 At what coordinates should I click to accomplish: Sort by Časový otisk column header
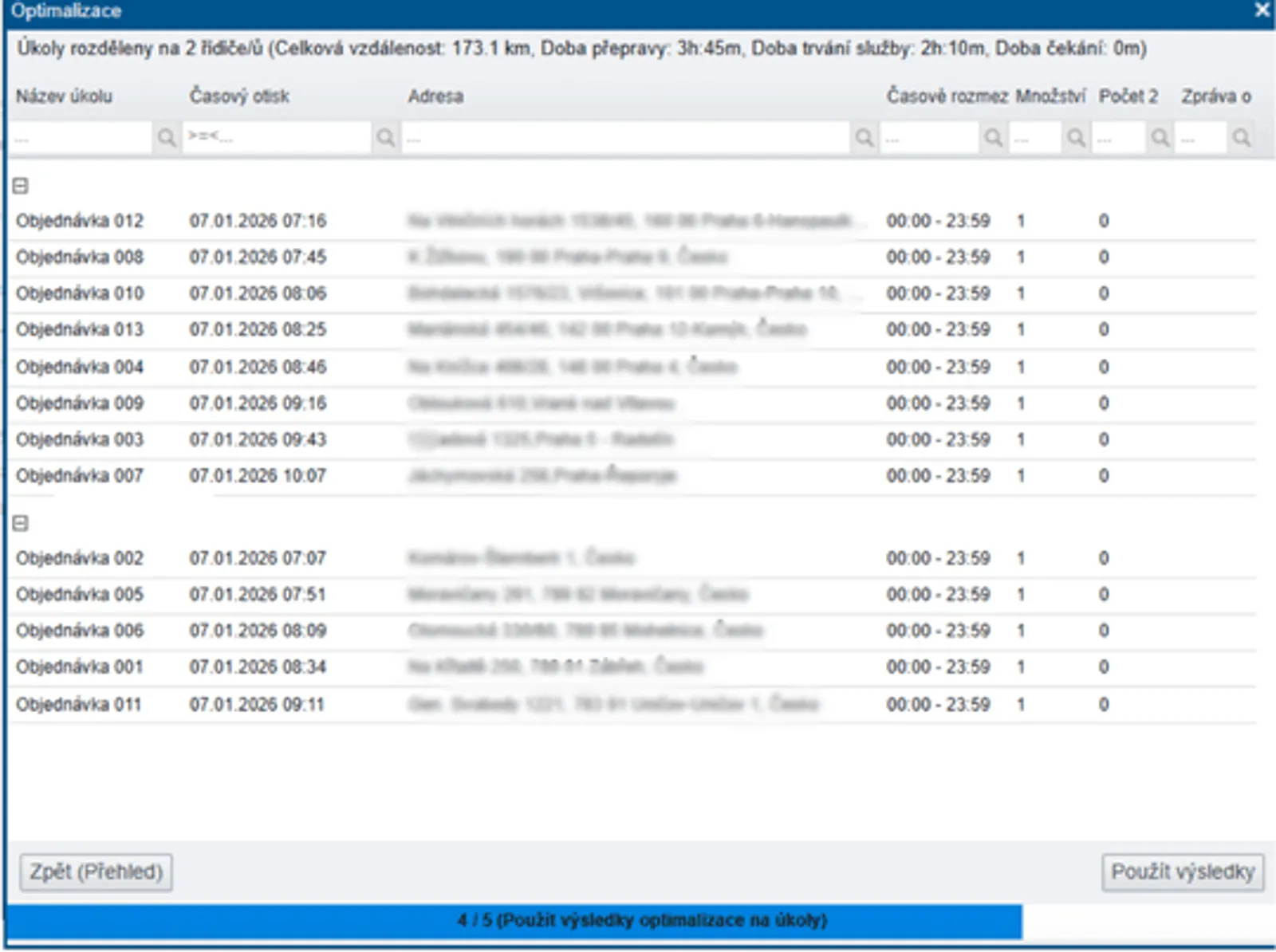239,96
